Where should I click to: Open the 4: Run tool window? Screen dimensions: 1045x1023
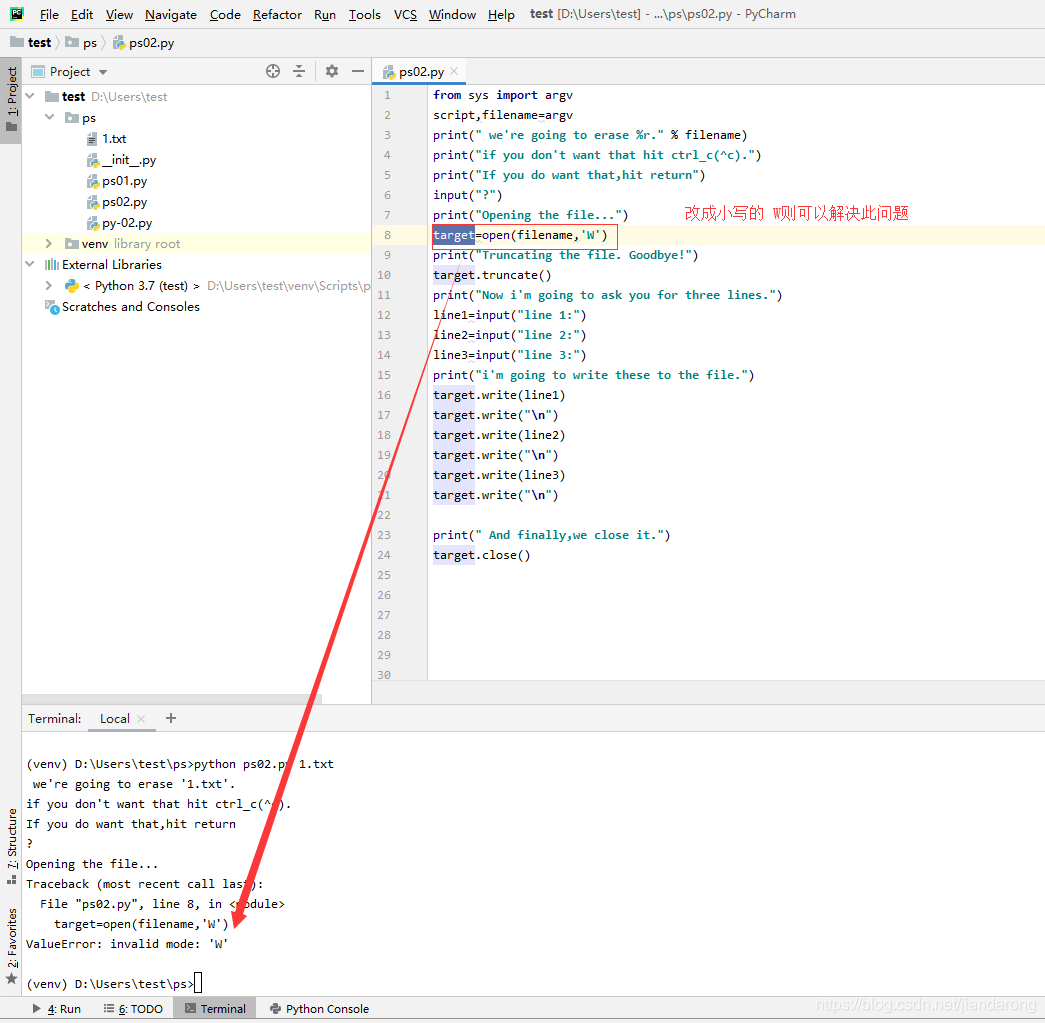click(x=57, y=1008)
